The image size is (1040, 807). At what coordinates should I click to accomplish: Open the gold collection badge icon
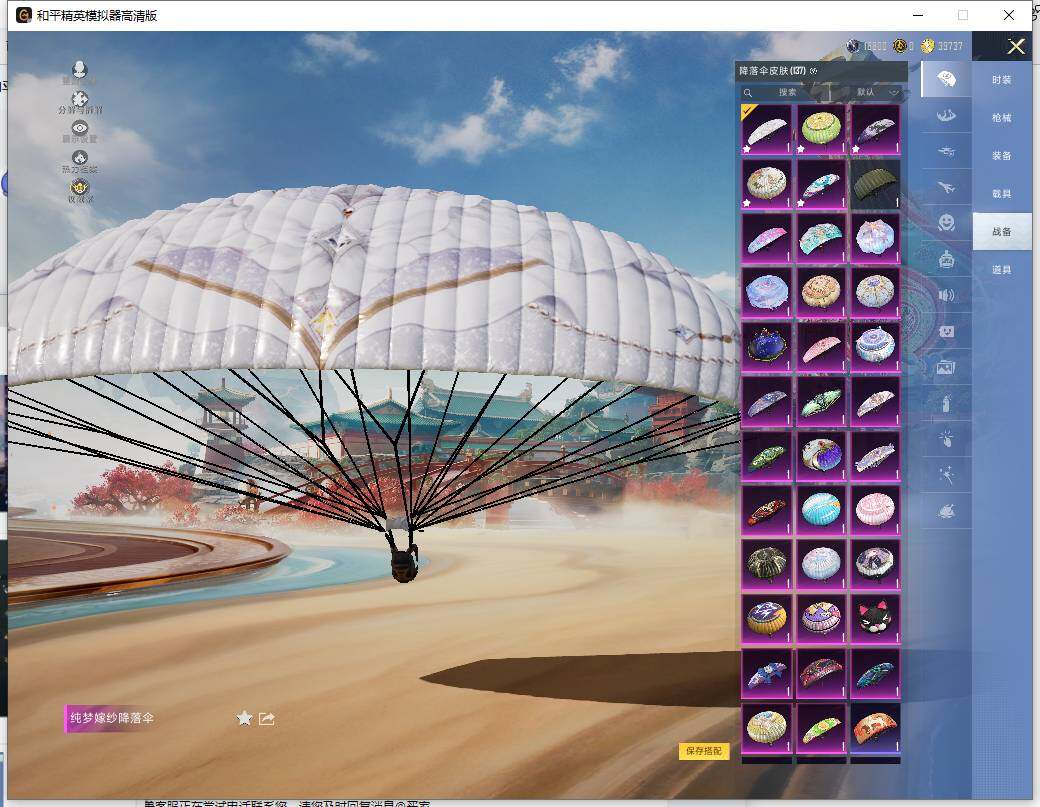(80, 187)
